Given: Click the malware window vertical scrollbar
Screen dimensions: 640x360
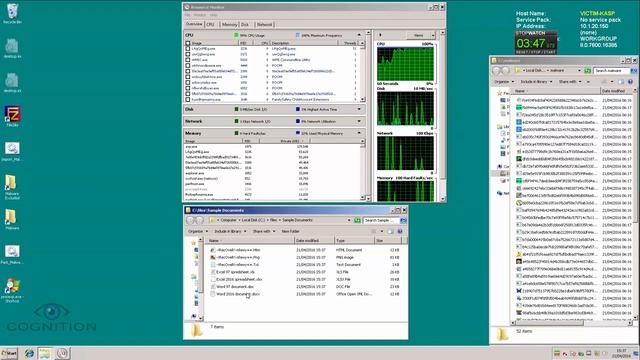Looking at the screenshot, I should [x=634, y=204].
